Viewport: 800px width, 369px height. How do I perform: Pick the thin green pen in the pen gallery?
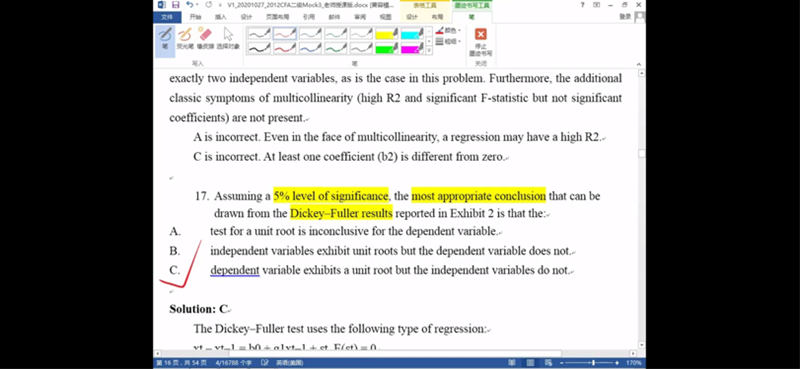pyautogui.click(x=336, y=34)
